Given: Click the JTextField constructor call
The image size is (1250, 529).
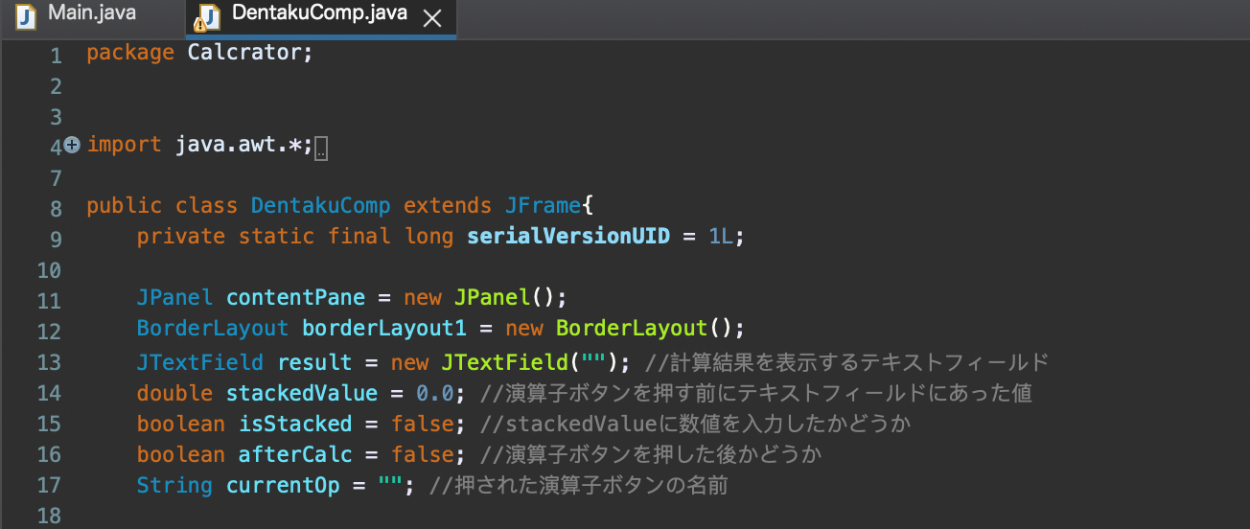Looking at the screenshot, I should [503, 362].
